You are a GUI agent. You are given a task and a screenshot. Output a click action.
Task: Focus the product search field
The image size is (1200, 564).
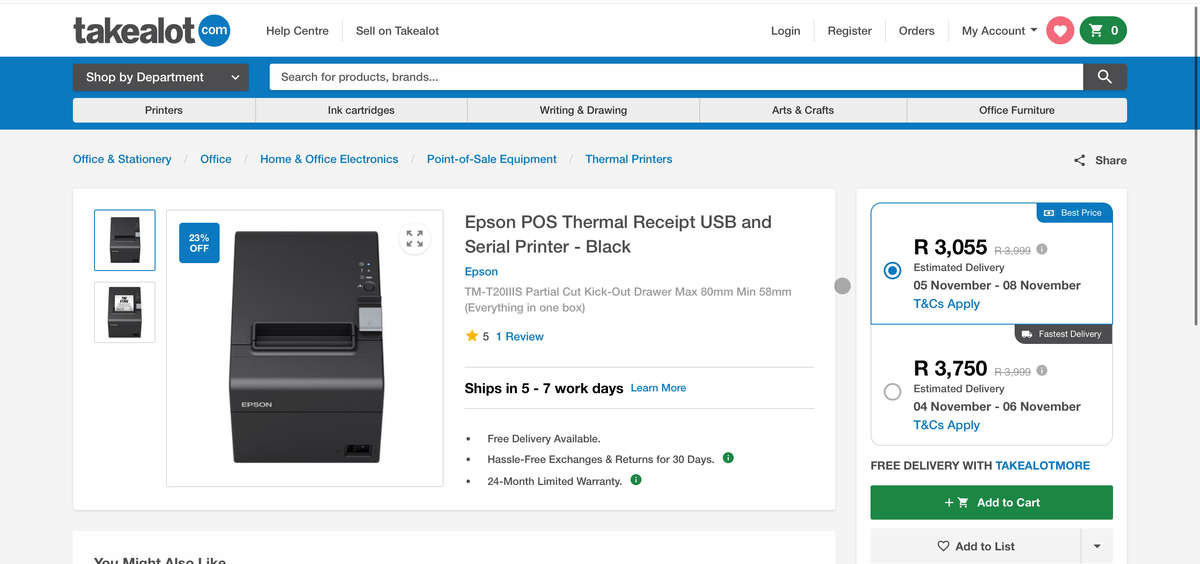tap(676, 77)
